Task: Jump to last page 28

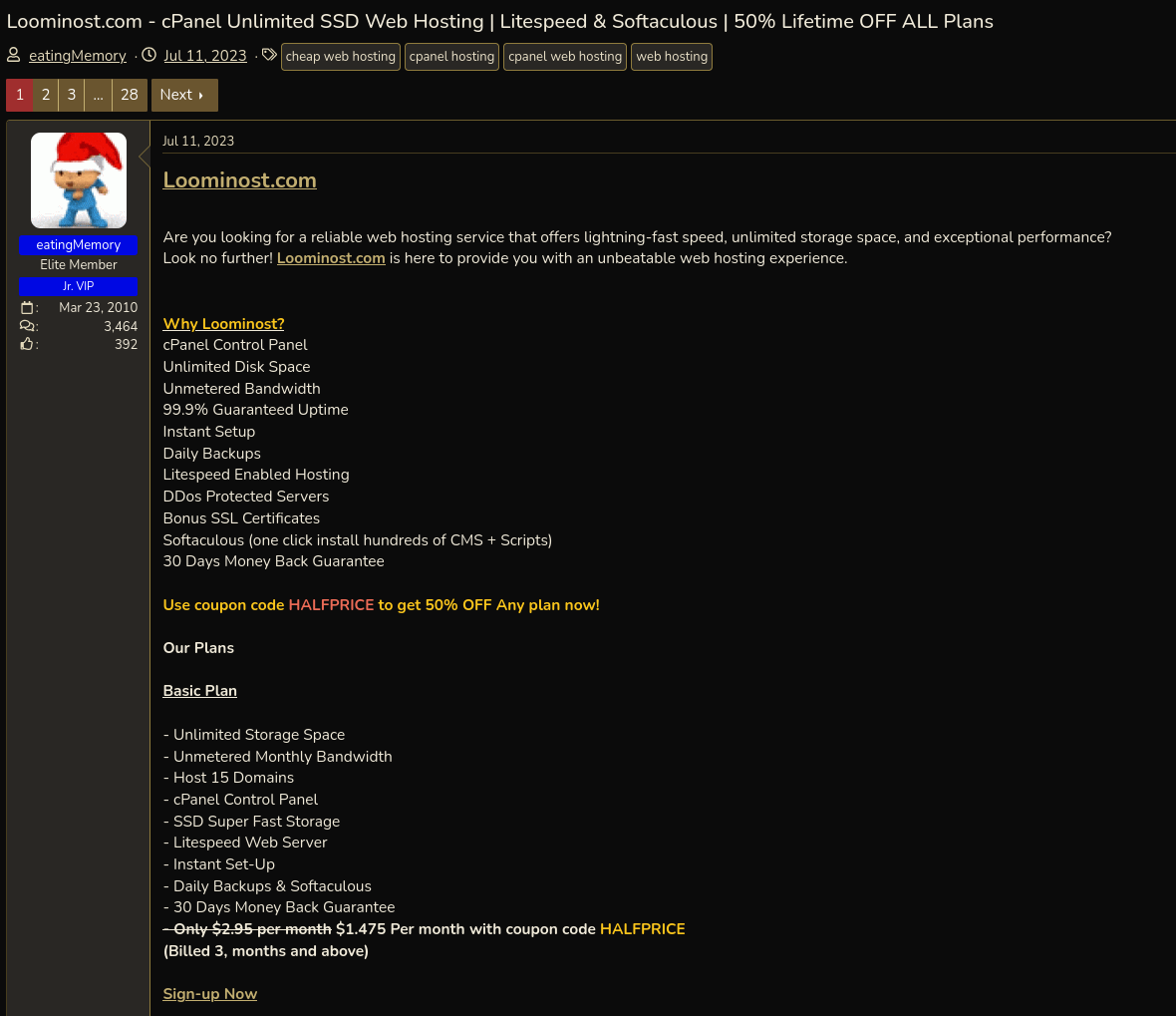Action: pos(130,95)
